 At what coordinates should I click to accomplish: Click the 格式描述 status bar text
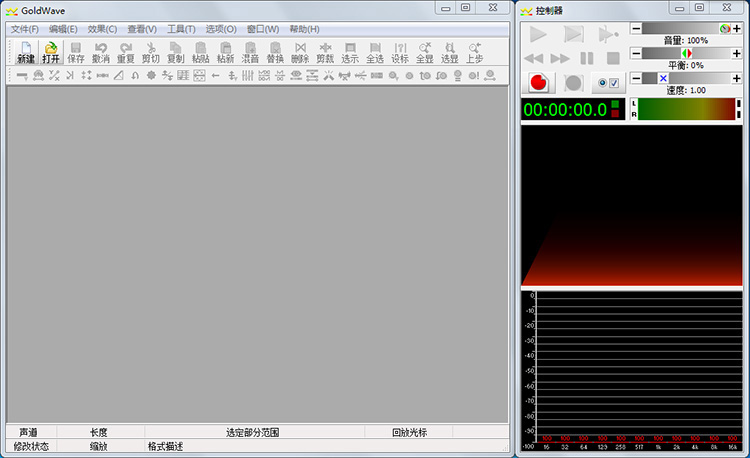165,447
